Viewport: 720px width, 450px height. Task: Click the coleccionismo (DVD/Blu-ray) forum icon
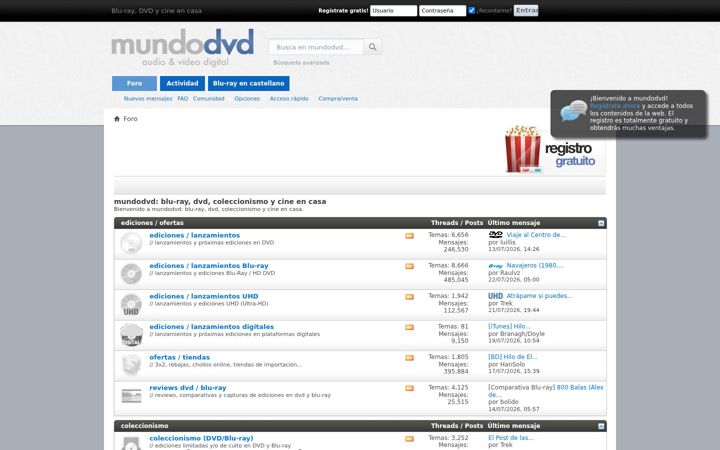tap(131, 444)
